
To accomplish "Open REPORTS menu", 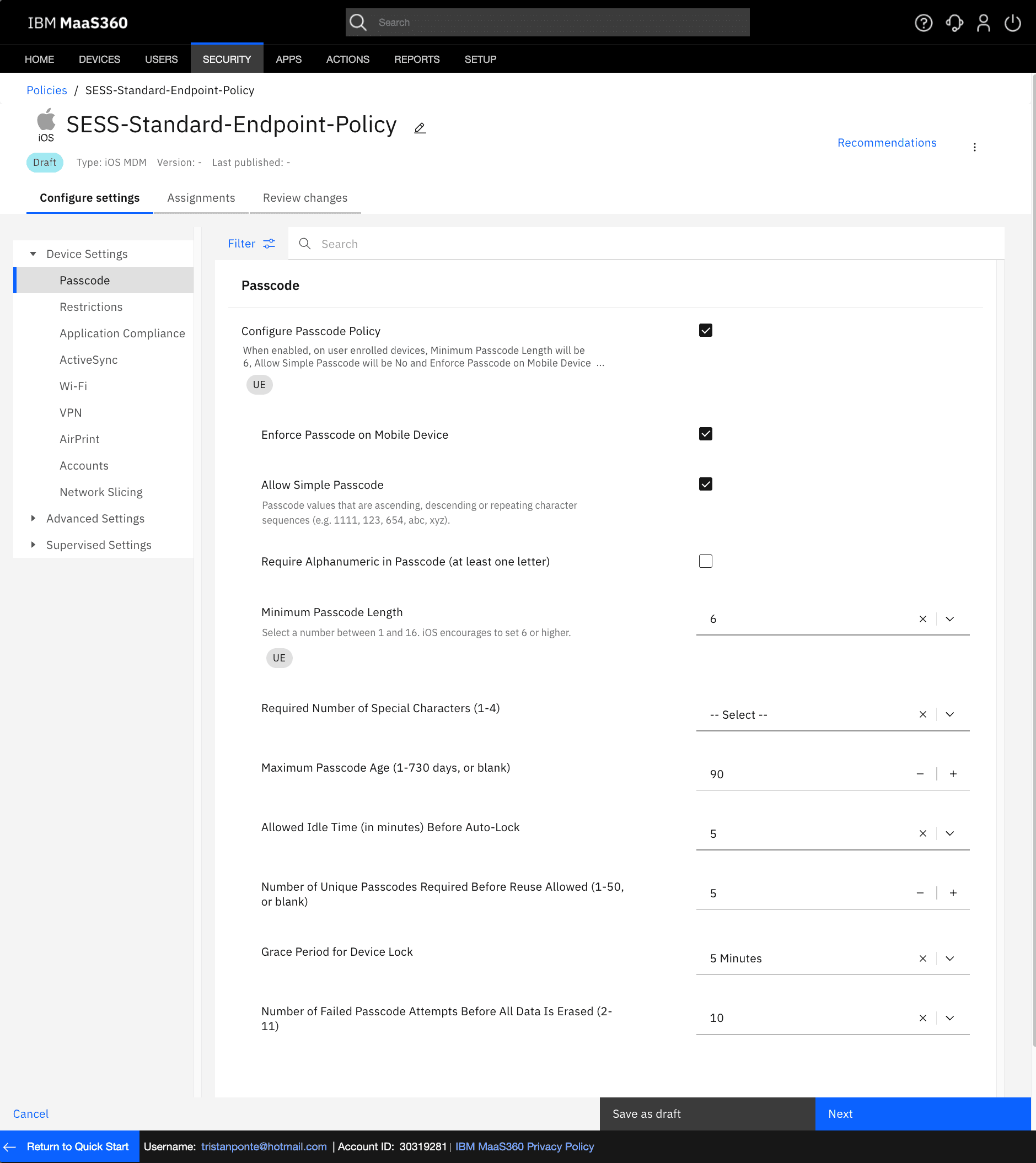I will tap(417, 59).
